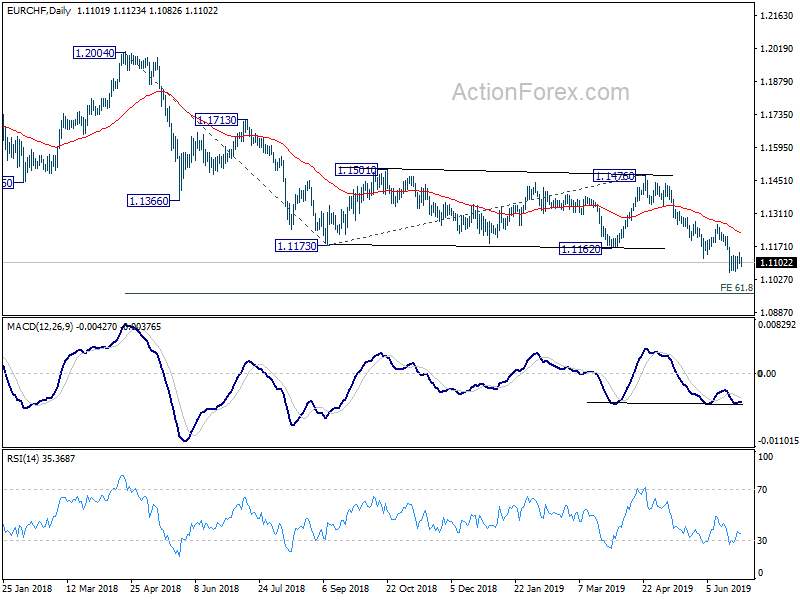The height and width of the screenshot is (600, 800).
Task: Click the 1.20190 price axis value
Action: tap(777, 48)
